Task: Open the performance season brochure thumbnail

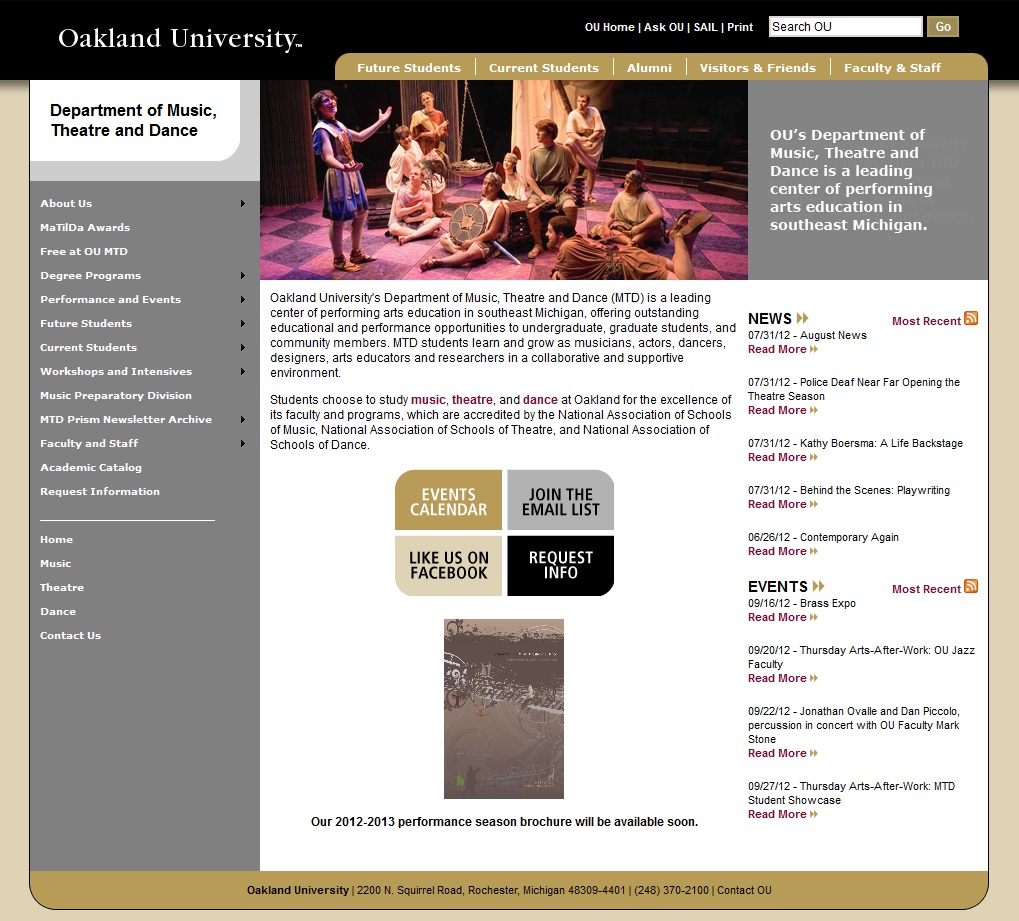Action: tap(504, 709)
